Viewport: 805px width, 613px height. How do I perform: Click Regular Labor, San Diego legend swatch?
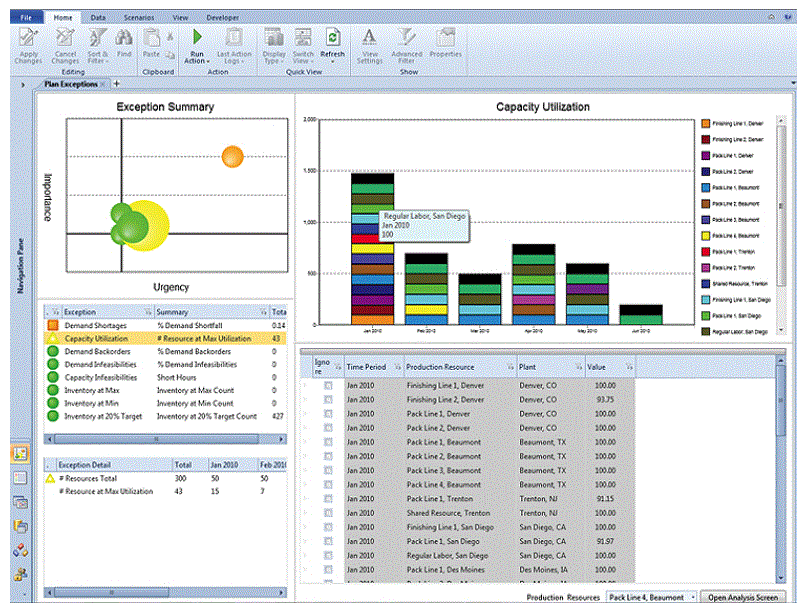(706, 332)
